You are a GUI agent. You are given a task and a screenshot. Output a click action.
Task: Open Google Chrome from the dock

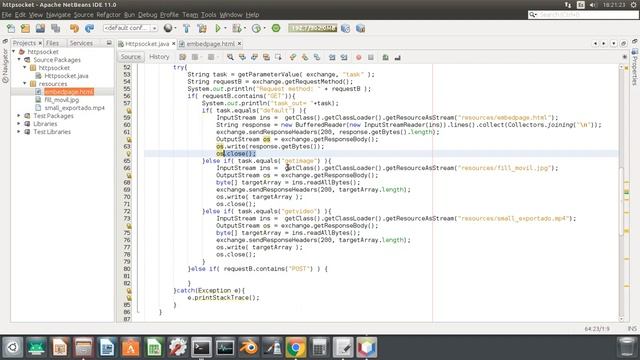click(x=296, y=347)
